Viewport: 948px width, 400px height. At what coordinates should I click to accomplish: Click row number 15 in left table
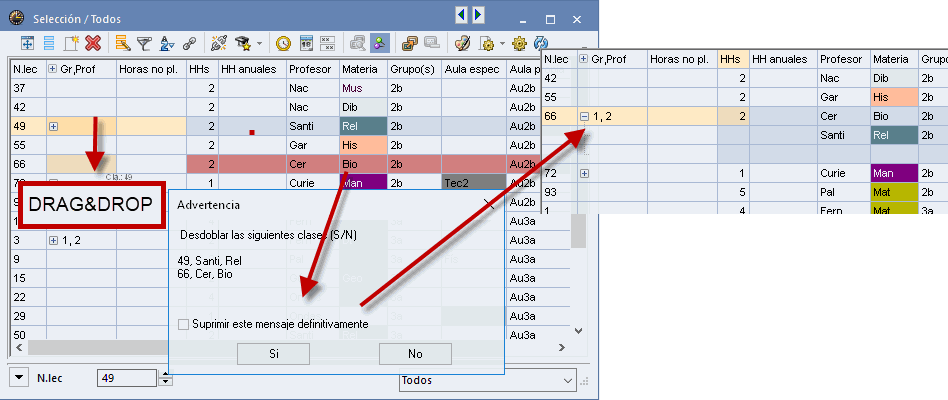[28, 278]
